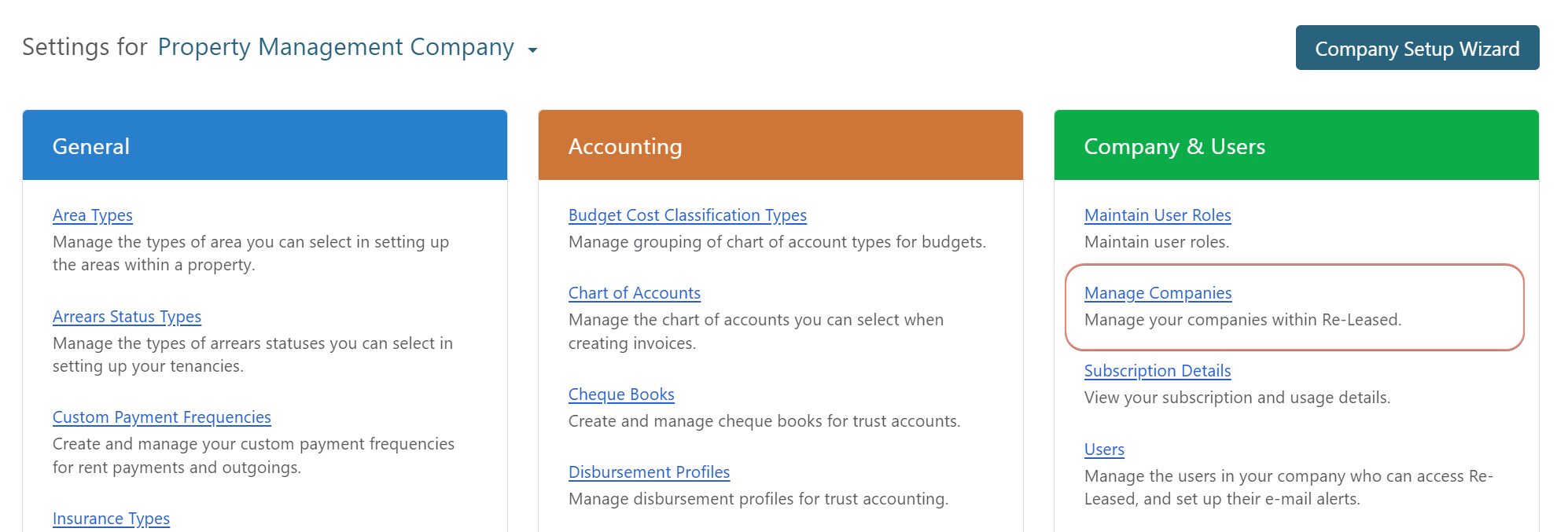Open the Company Setup Wizard
1568x532 pixels.
click(x=1416, y=48)
